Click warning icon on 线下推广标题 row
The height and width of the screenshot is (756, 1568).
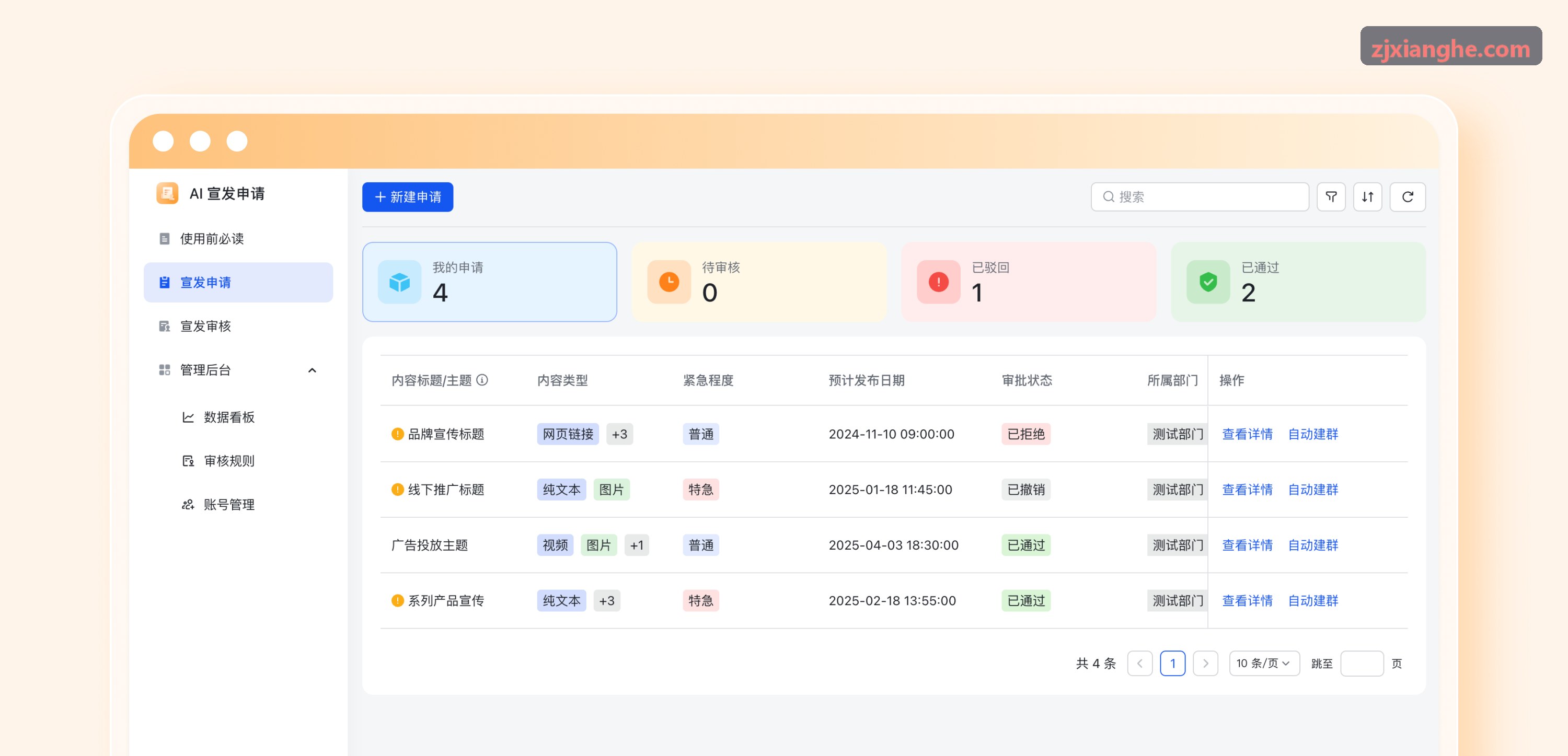(x=397, y=490)
